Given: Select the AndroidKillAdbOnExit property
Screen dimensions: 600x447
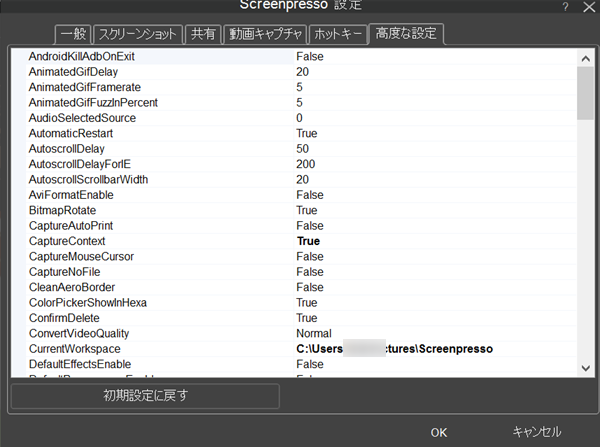Looking at the screenshot, I should pyautogui.click(x=82, y=57).
